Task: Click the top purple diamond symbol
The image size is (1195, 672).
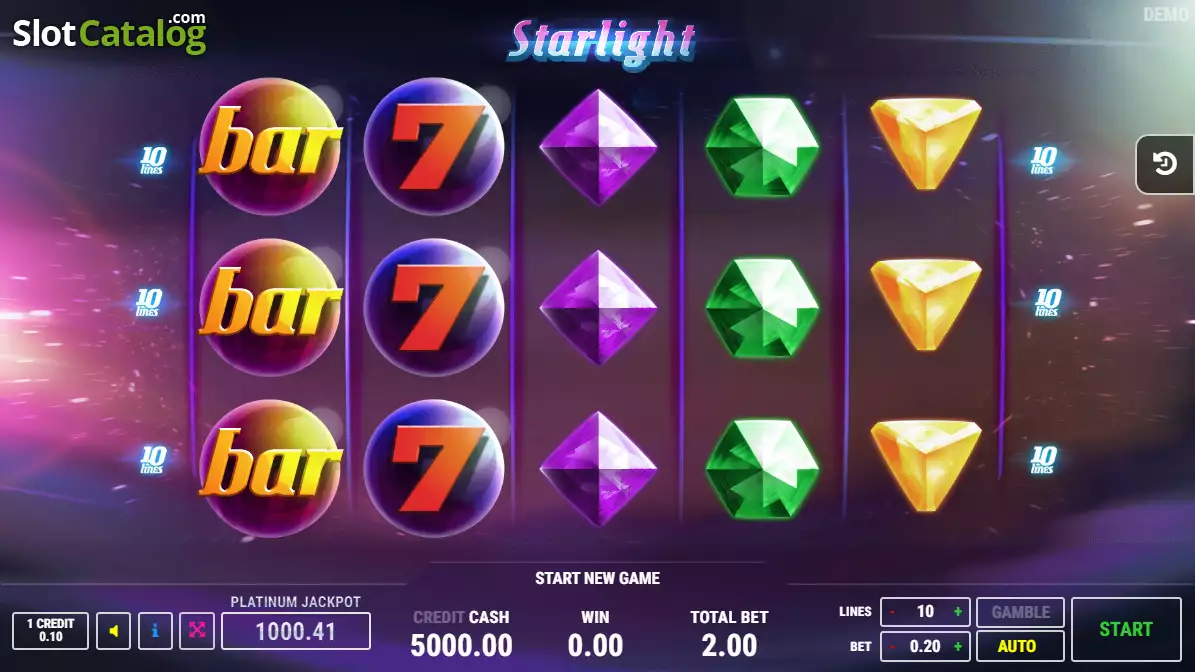Action: tap(598, 146)
